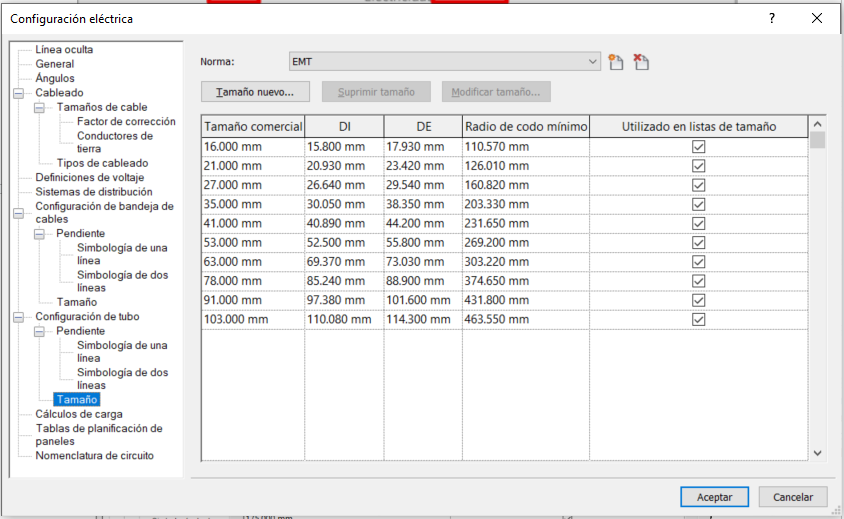Click Utilizado en listas de tamaño header
The height and width of the screenshot is (519, 844).
(x=699, y=127)
